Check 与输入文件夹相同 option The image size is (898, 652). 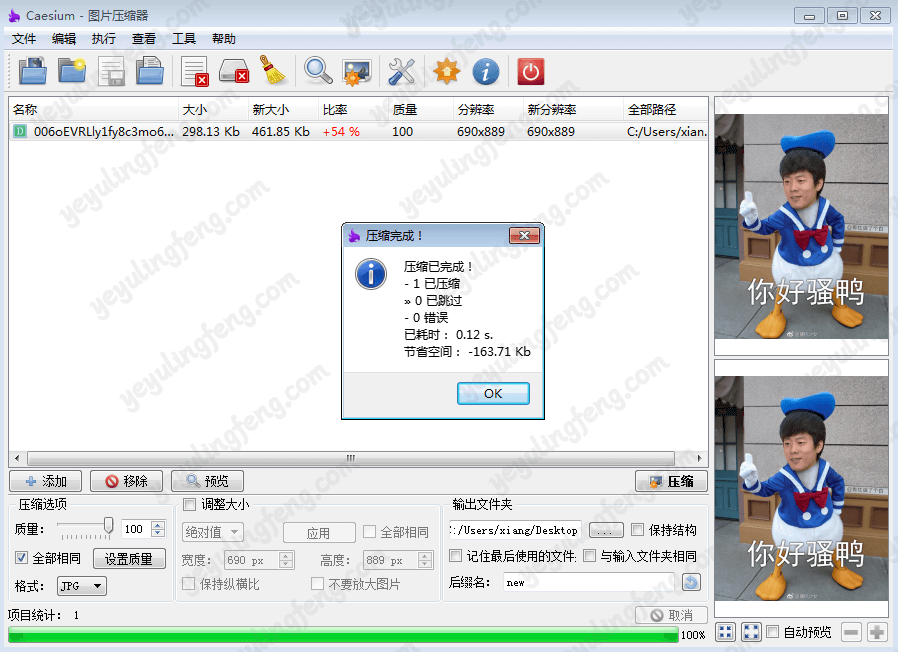coord(589,555)
